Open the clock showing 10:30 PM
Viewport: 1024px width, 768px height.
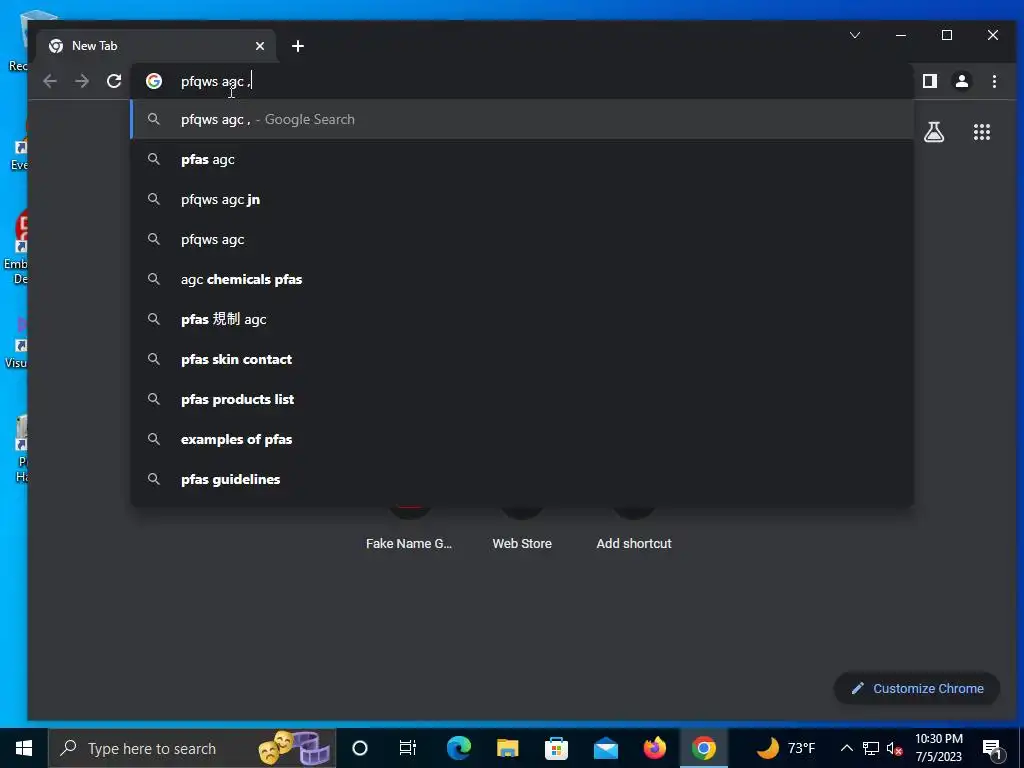point(939,748)
